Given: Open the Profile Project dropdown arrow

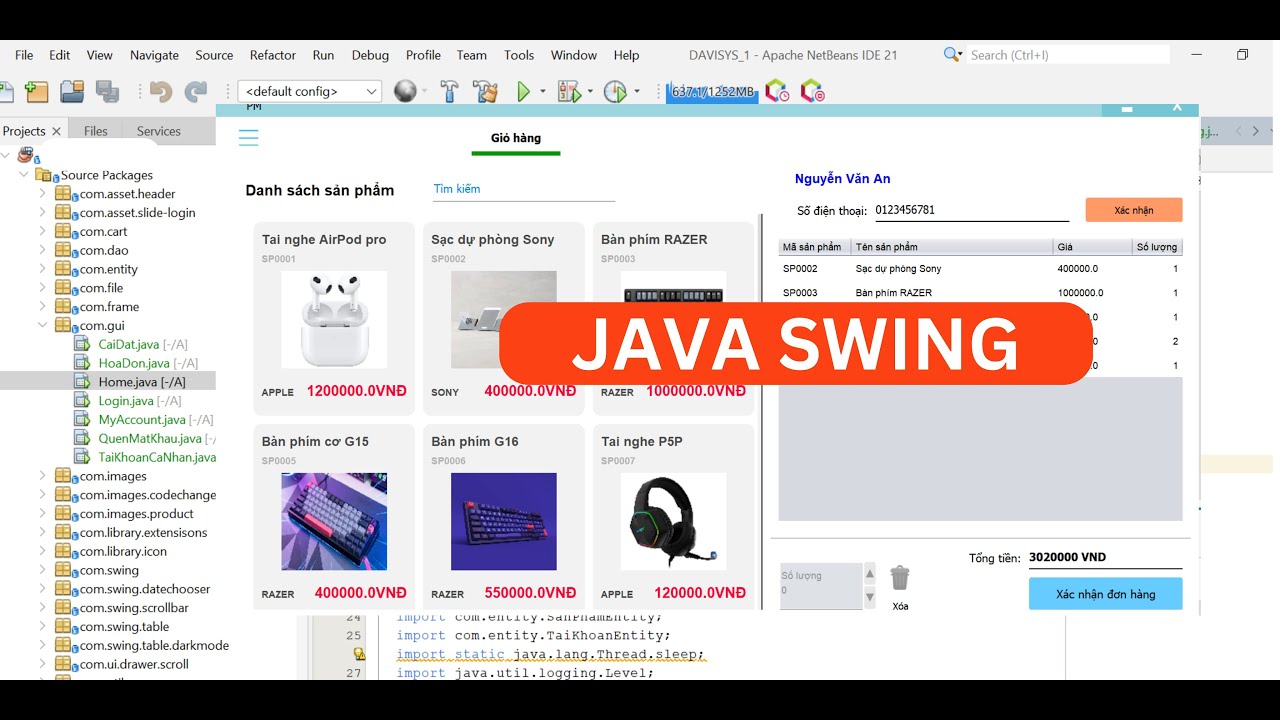Looking at the screenshot, I should (636, 91).
